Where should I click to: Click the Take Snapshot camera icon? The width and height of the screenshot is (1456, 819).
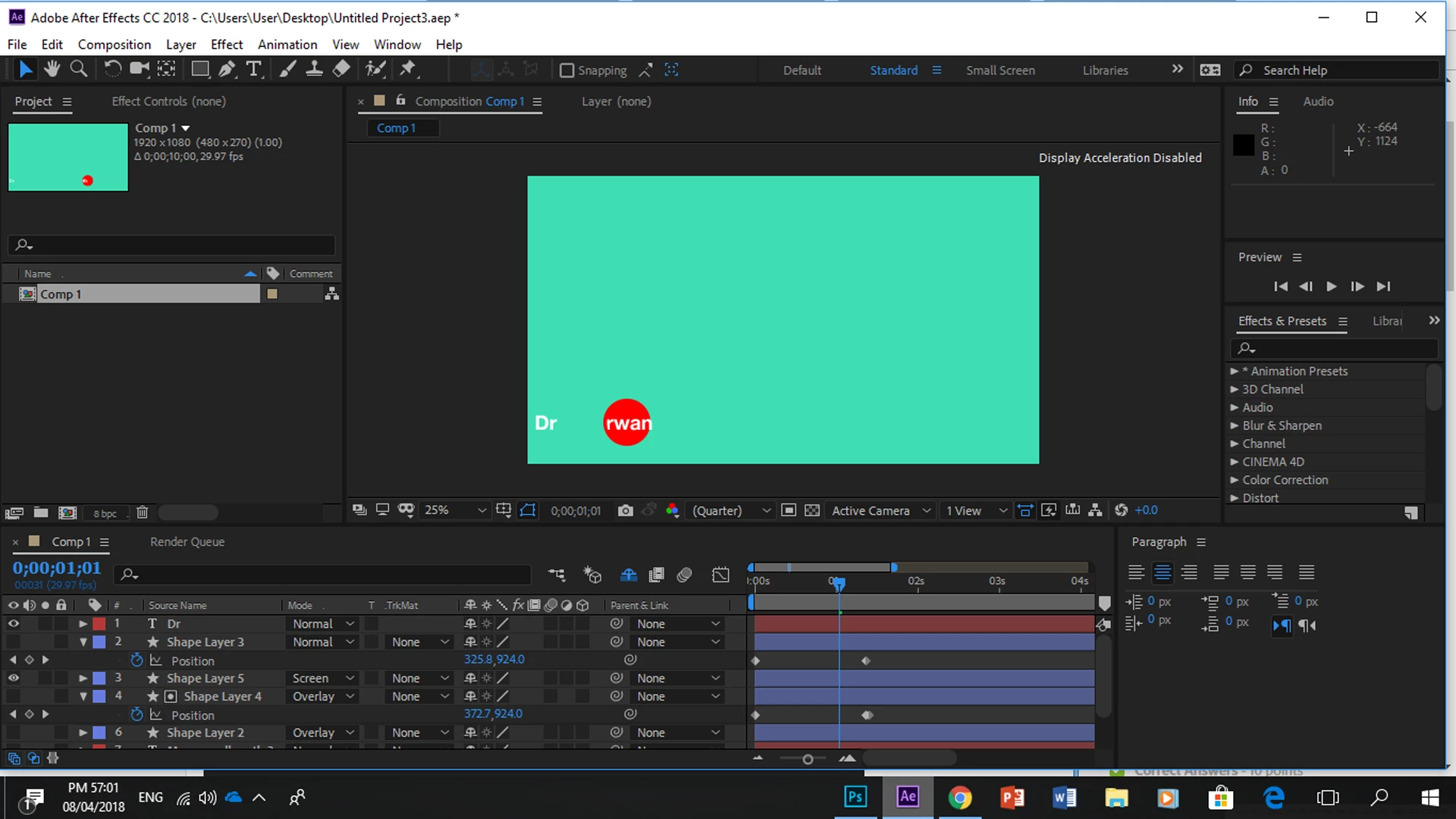coord(625,510)
